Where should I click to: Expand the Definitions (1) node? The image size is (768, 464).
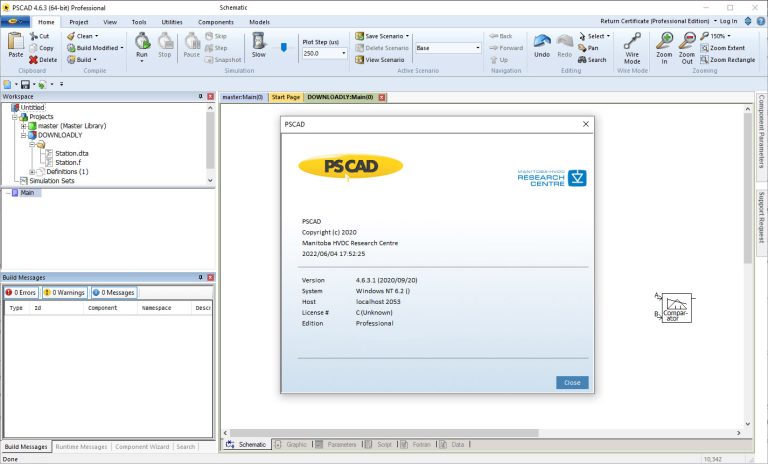click(x=32, y=172)
